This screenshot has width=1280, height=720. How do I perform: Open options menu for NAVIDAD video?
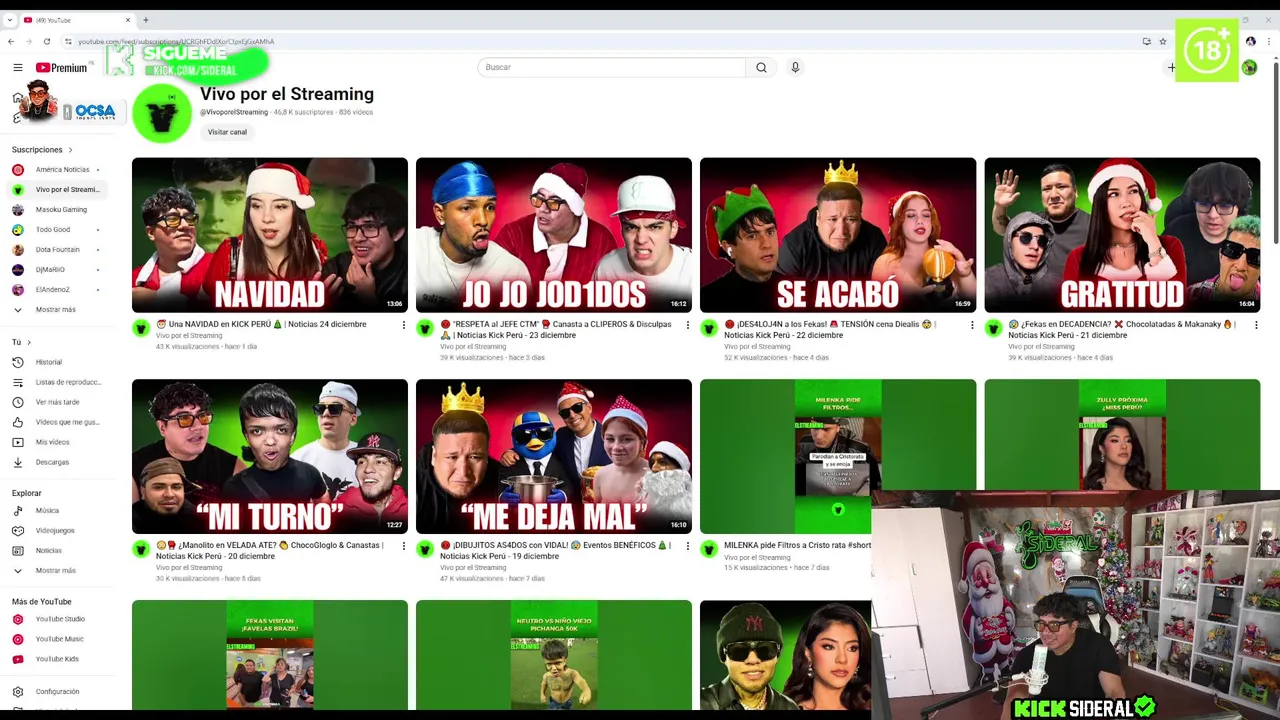404,325
